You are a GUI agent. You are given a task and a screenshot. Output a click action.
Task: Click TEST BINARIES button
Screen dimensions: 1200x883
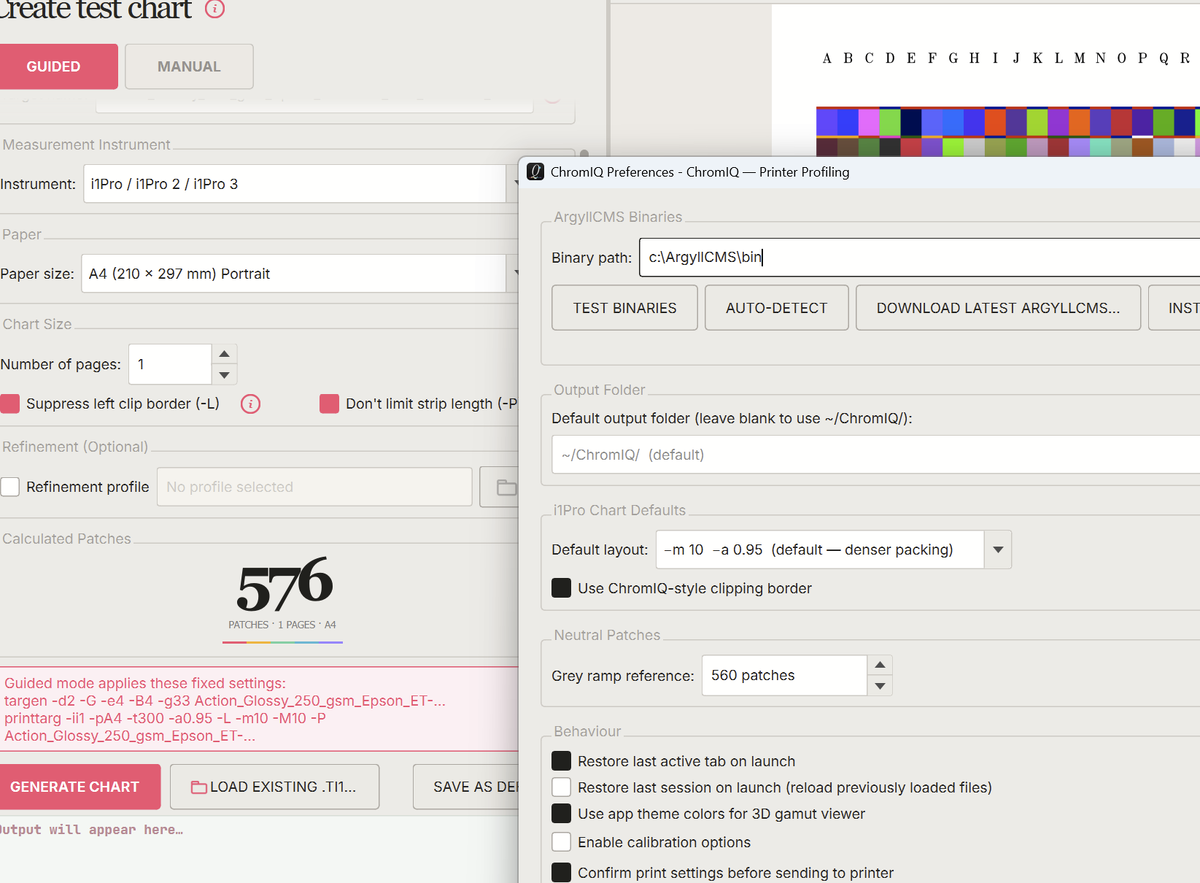point(625,308)
